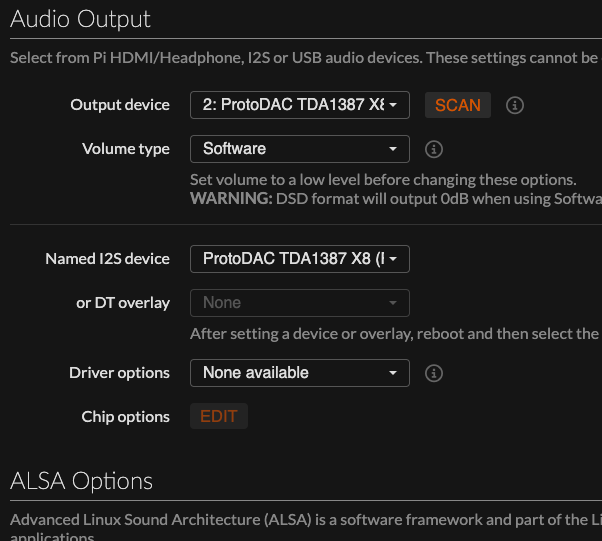Click the orange SCAN button
The width and height of the screenshot is (602, 541).
click(458, 105)
